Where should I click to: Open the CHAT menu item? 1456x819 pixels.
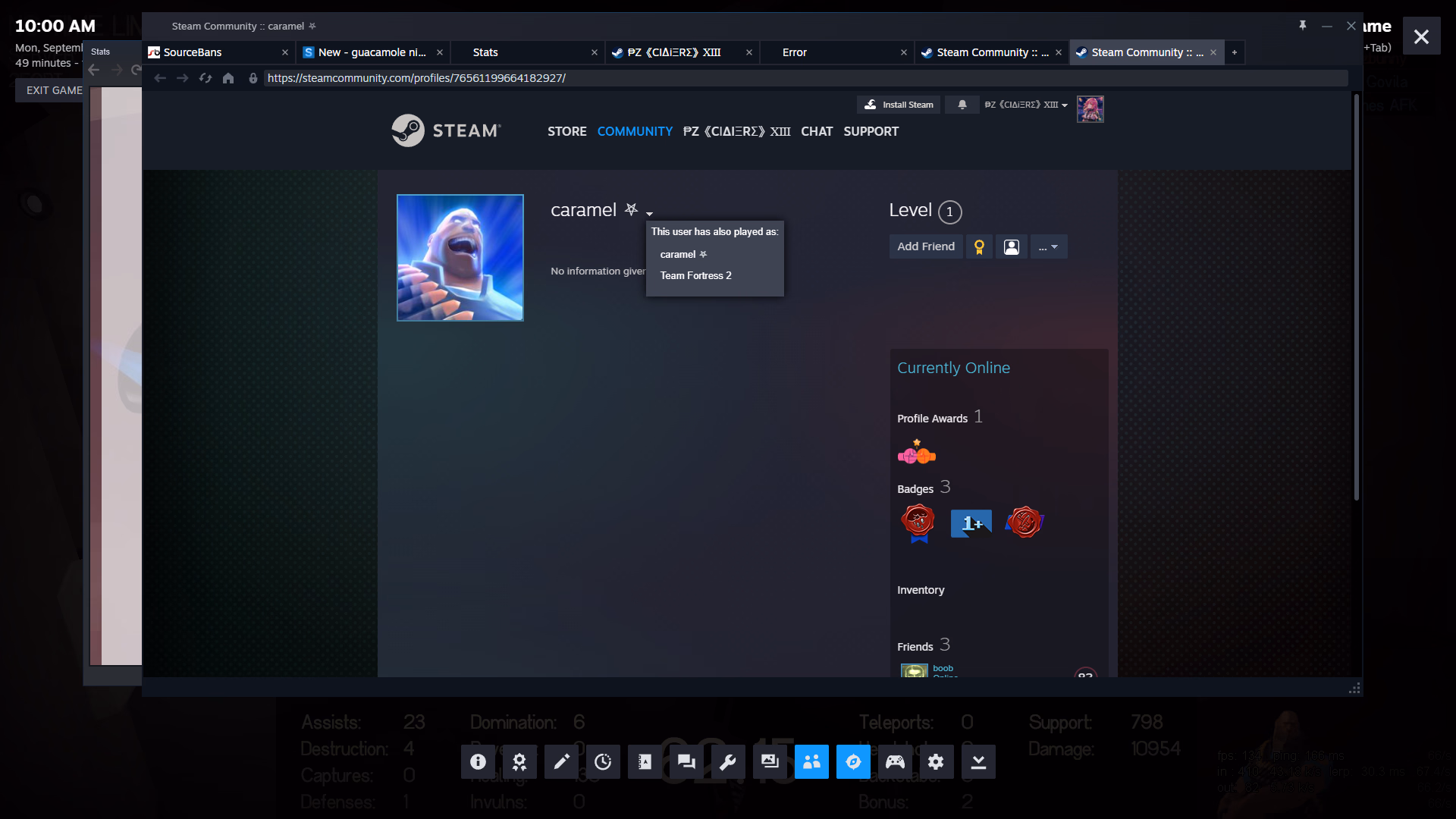[x=817, y=131]
